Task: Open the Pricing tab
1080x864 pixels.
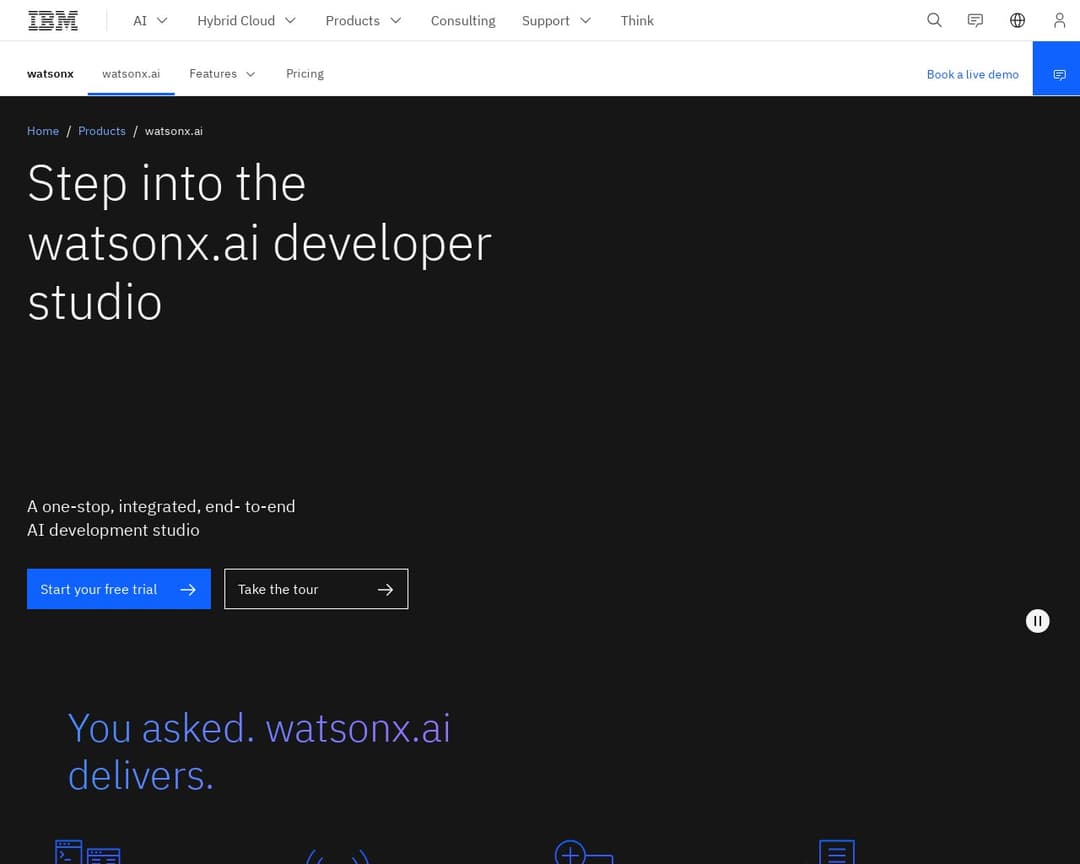Action: pyautogui.click(x=304, y=74)
